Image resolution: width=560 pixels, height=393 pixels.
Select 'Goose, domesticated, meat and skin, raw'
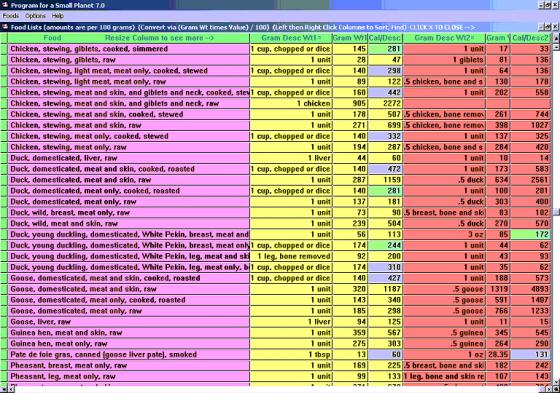[129, 289]
